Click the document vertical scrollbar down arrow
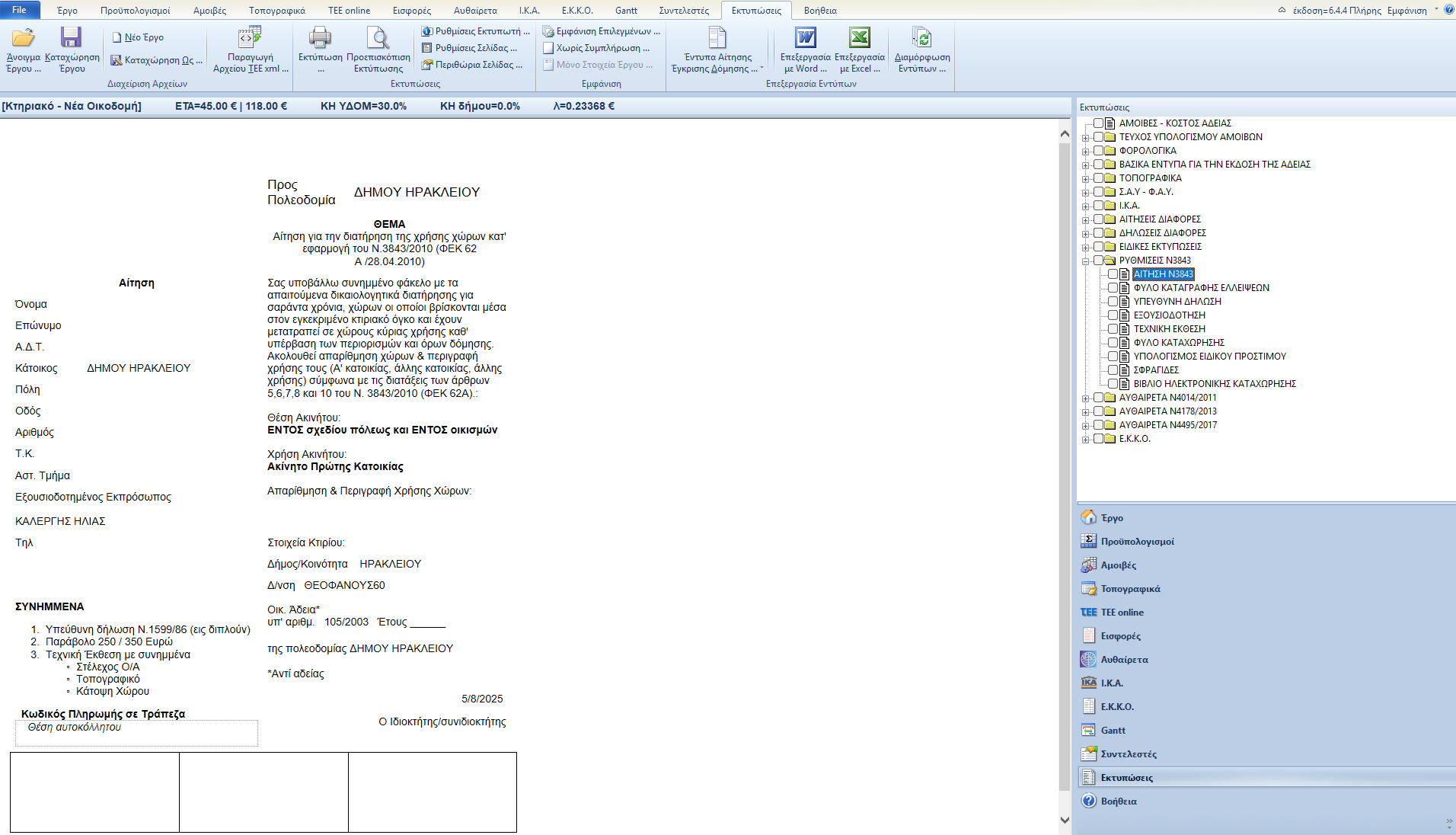Viewport: 1456px width, 835px height. tap(1065, 820)
